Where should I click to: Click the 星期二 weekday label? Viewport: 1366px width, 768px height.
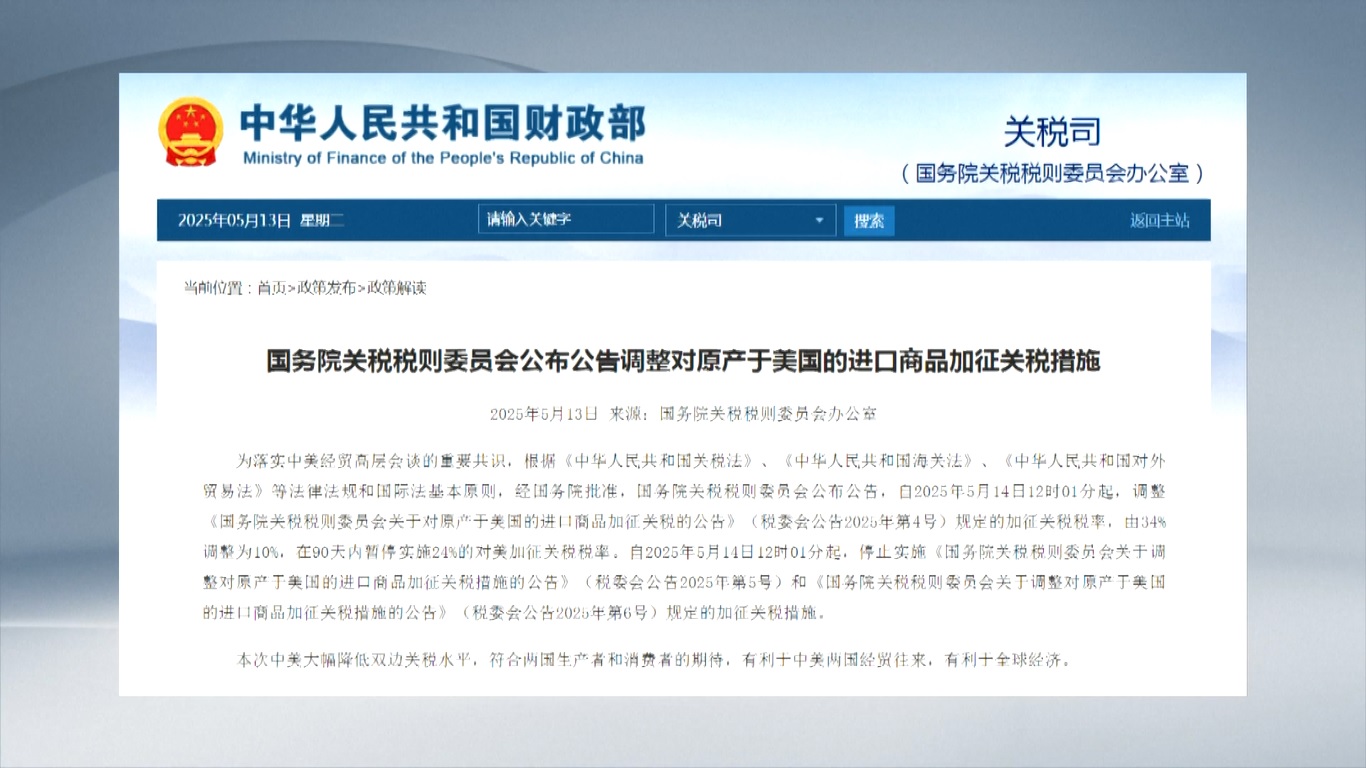[322, 220]
